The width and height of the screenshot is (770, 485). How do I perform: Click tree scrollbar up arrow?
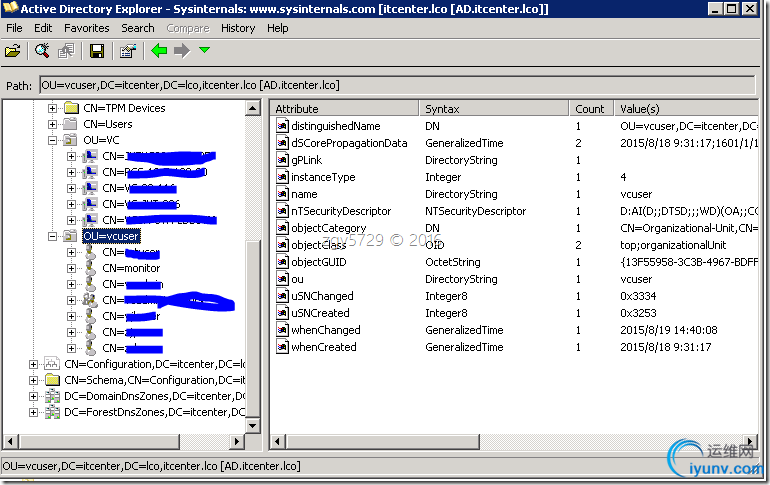coord(252,108)
